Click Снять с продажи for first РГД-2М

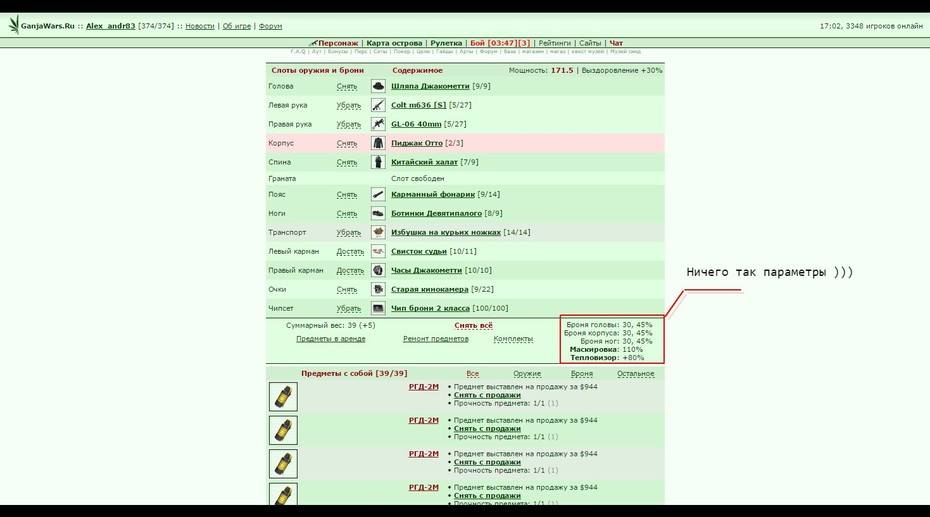pyautogui.click(x=487, y=395)
